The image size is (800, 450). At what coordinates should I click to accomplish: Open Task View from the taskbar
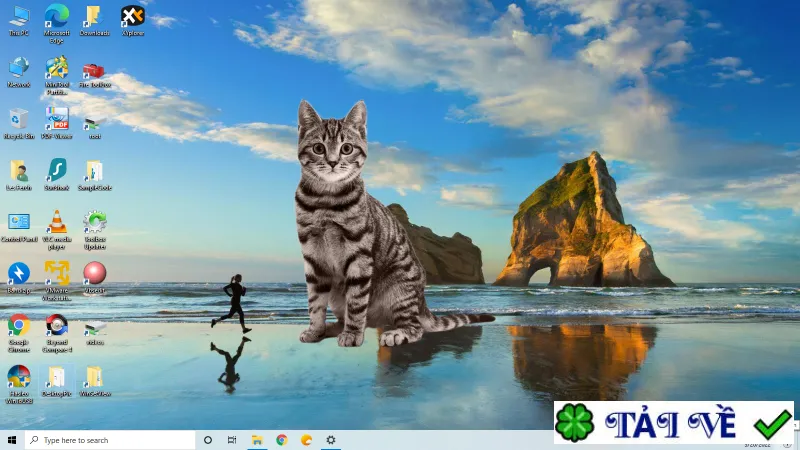(x=232, y=440)
